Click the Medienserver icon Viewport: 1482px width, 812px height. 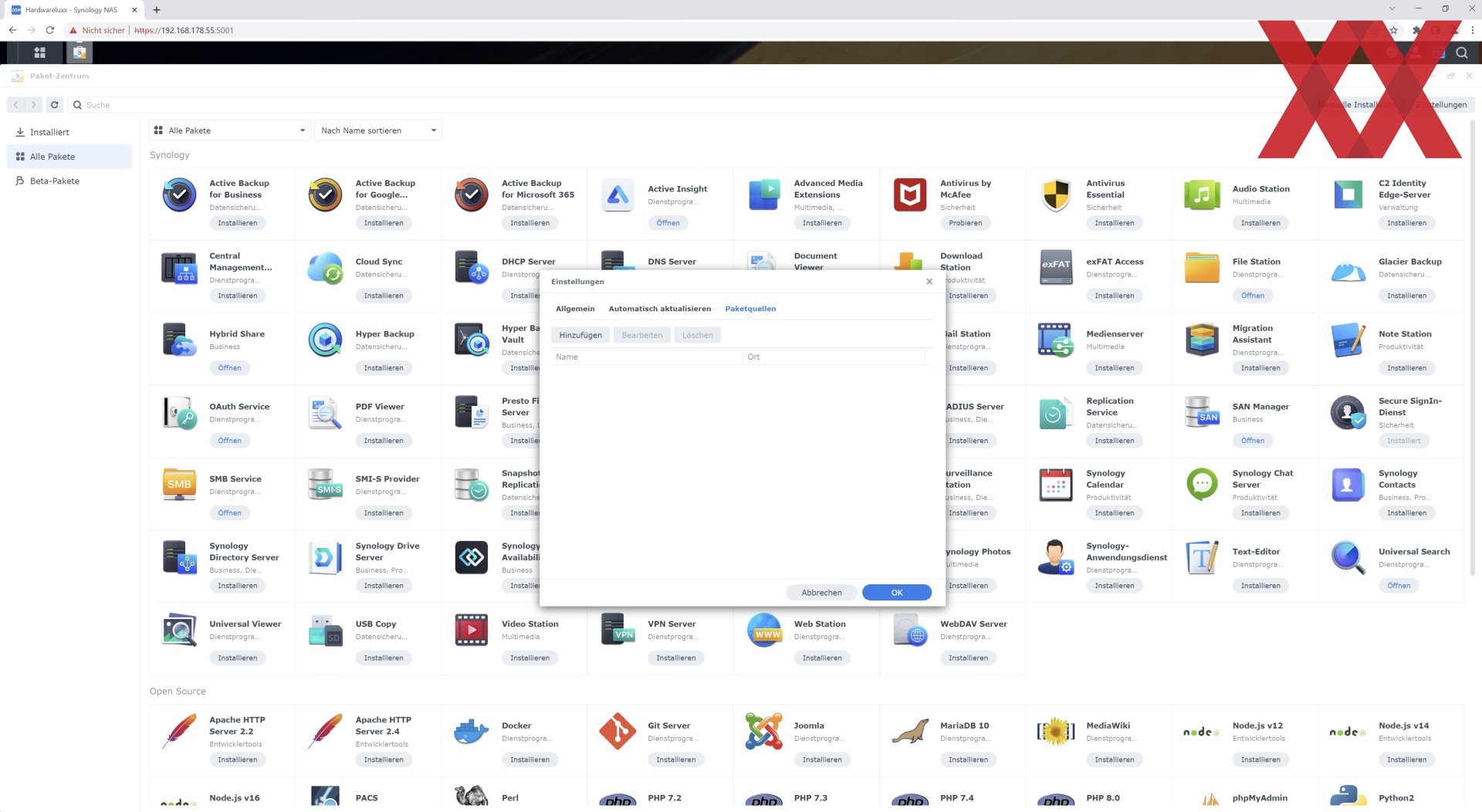1056,340
